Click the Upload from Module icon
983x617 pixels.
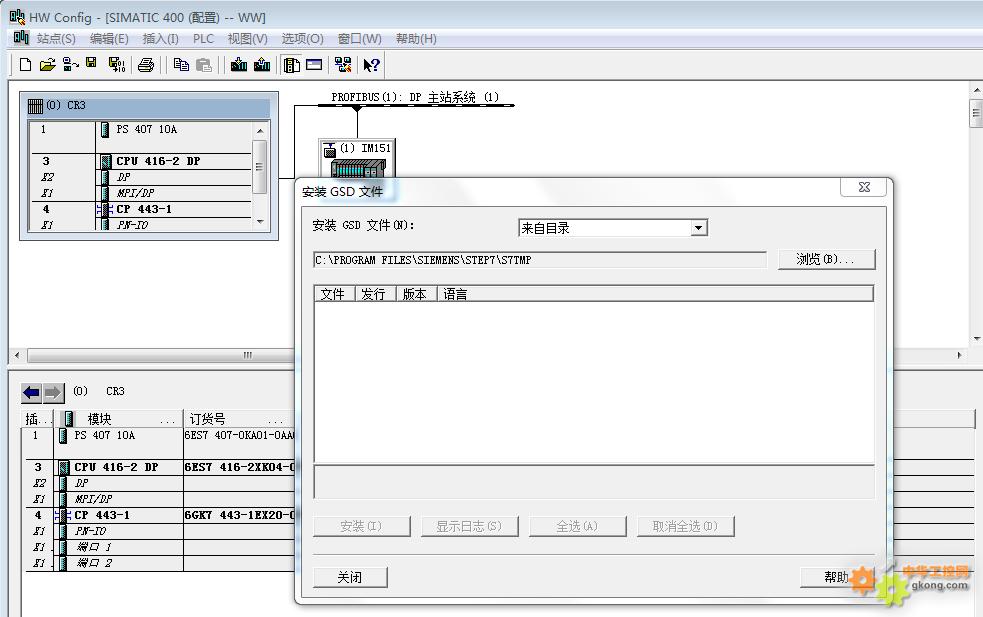coord(262,65)
